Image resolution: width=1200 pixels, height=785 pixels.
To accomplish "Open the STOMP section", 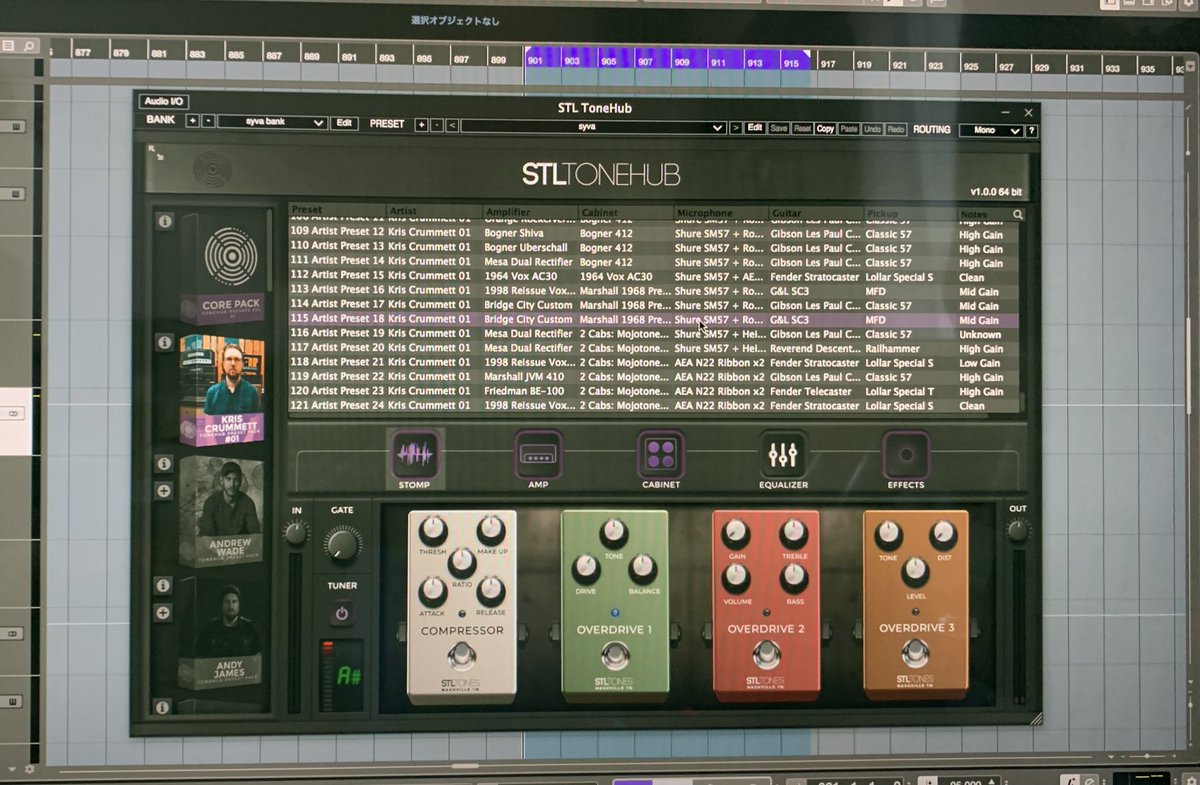I will point(414,459).
